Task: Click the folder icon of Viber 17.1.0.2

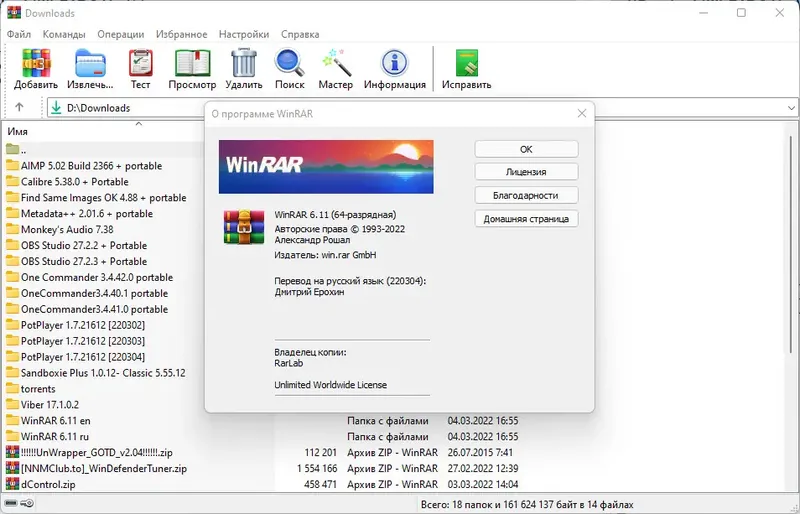Action: point(12,404)
